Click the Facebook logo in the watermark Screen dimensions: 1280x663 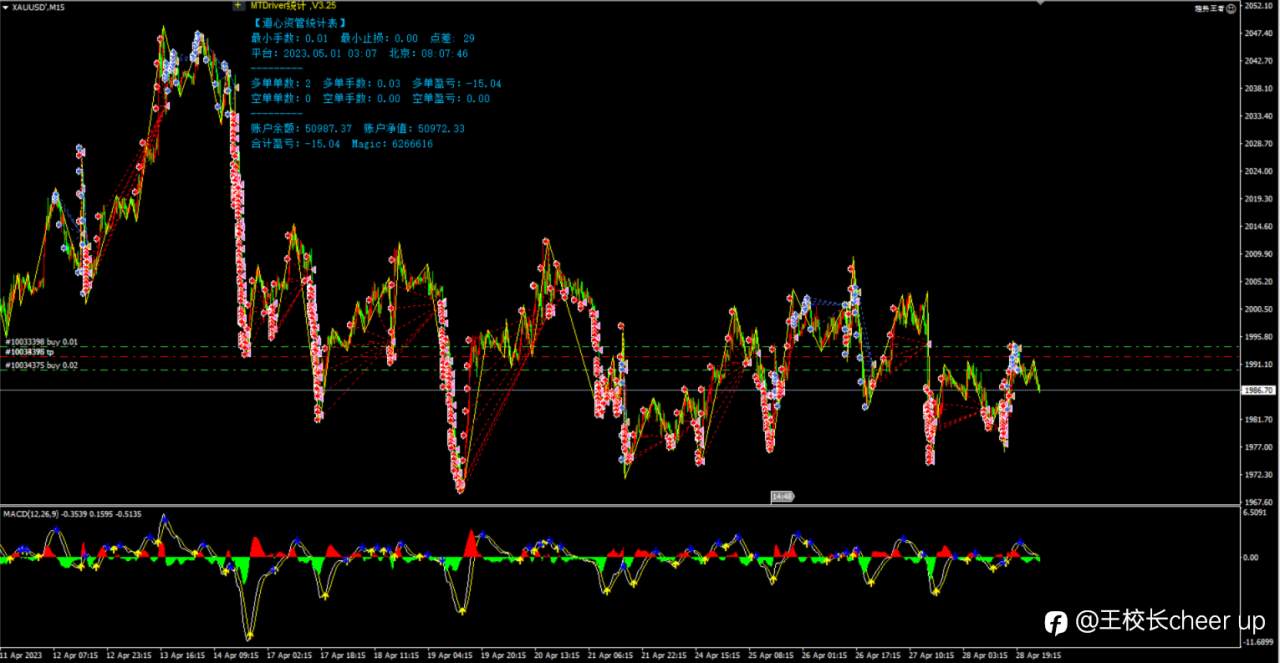pos(1056,622)
